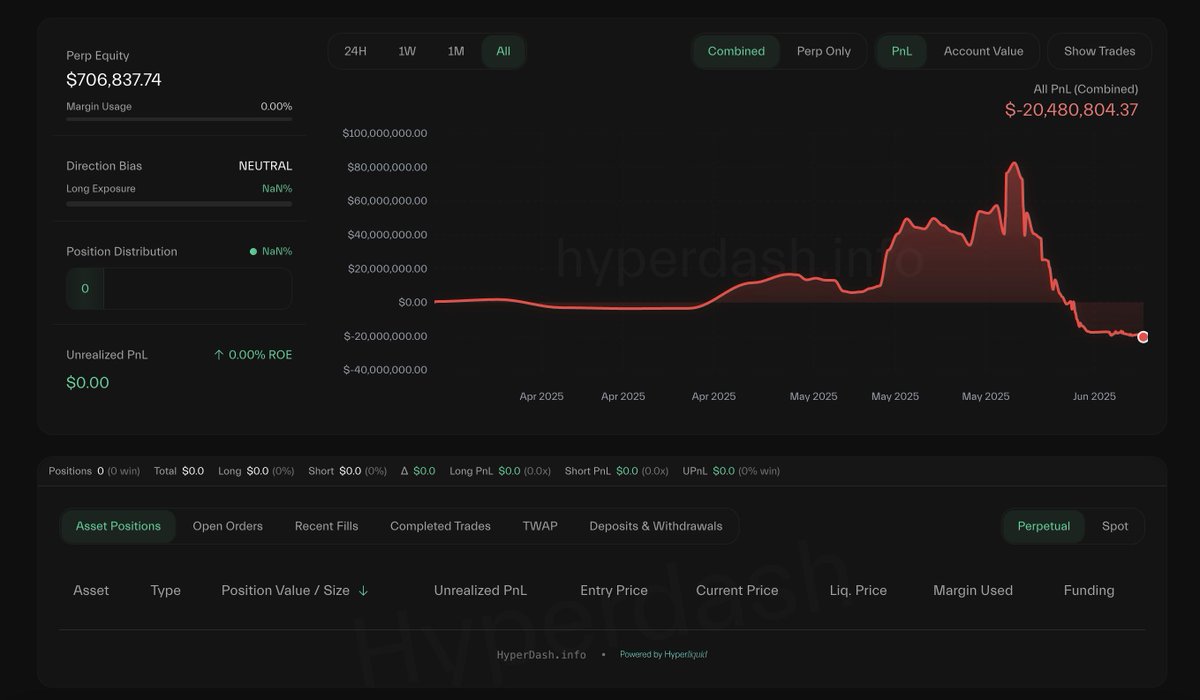
Task: Click the Margin Used column header
Action: pos(973,591)
